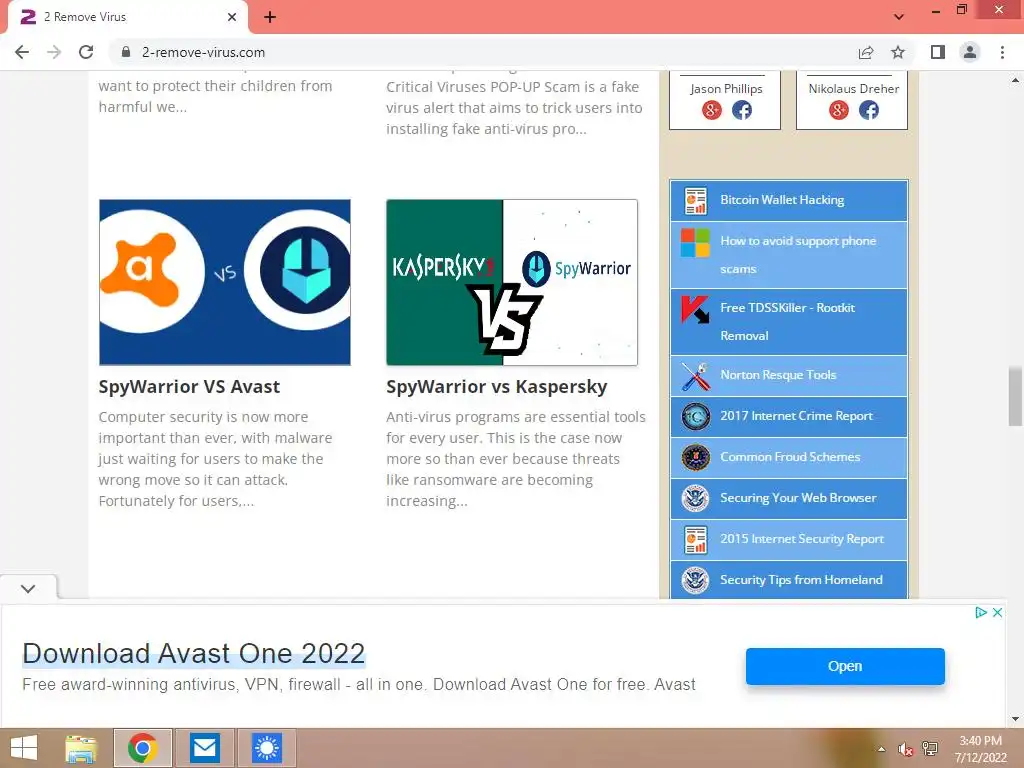Click the 2015 Internet Security Report icon

tap(696, 539)
